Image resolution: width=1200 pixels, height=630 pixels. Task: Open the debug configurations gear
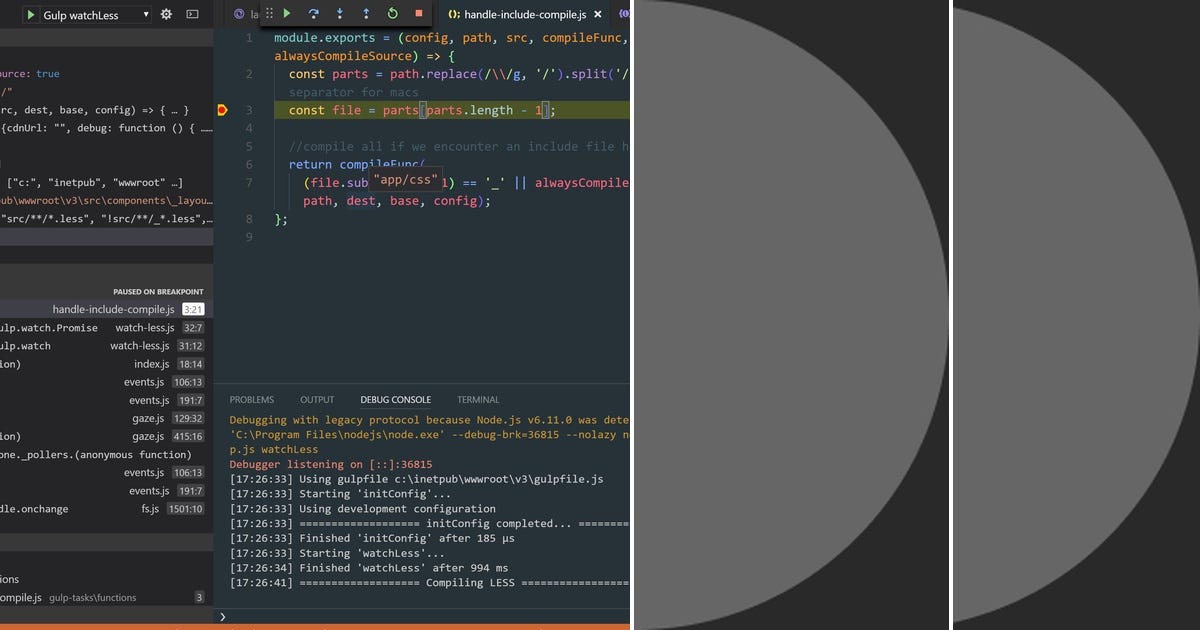tap(166, 14)
